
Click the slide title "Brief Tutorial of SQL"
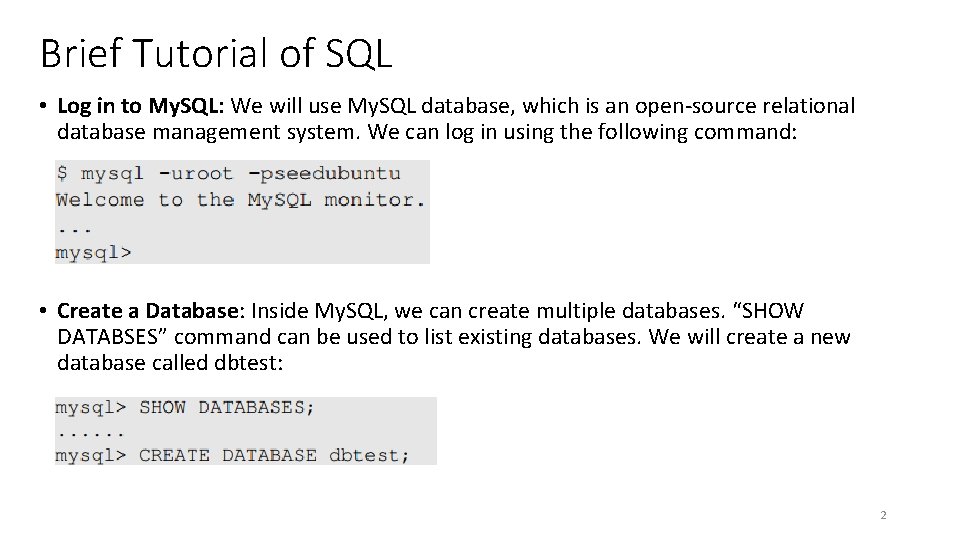tap(215, 52)
